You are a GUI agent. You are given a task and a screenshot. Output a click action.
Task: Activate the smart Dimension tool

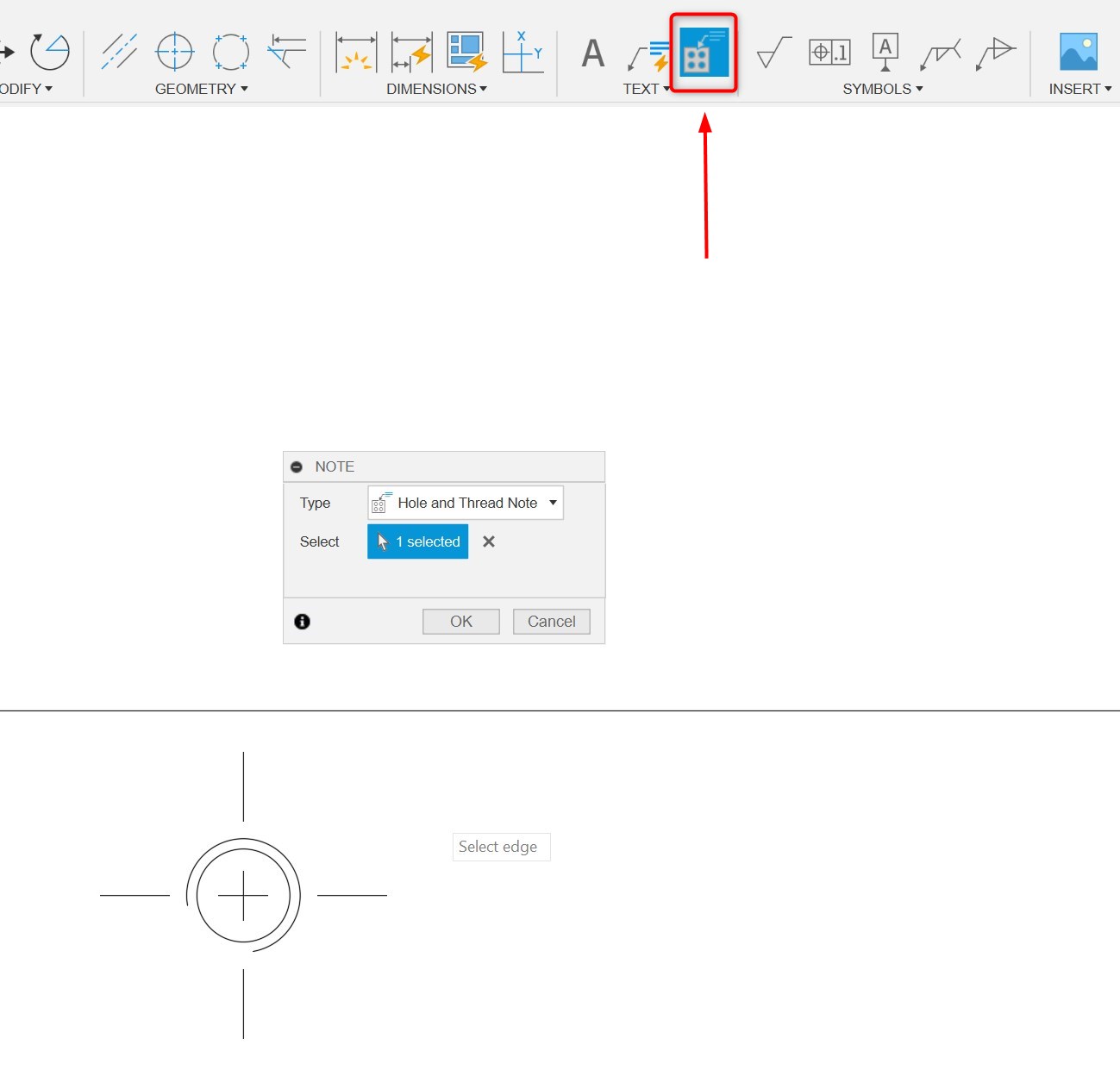coord(355,52)
